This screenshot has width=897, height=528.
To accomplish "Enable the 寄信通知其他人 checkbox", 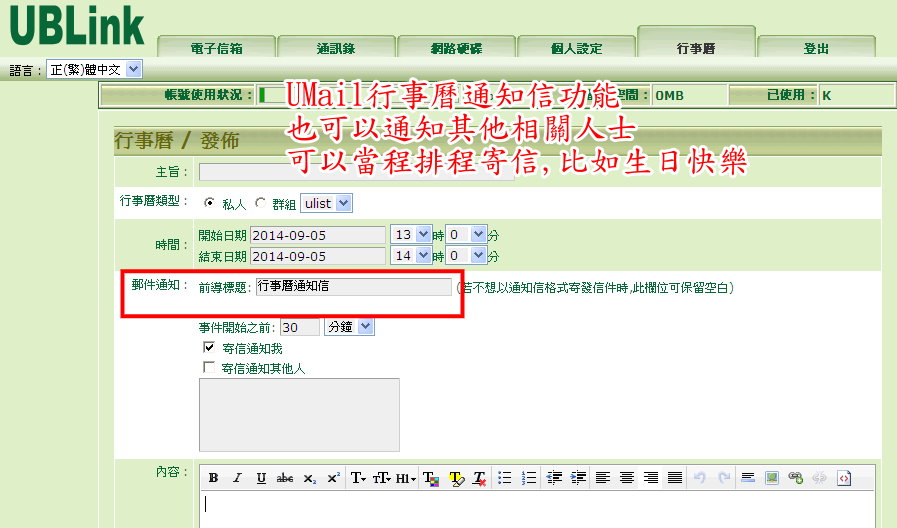I will click(209, 368).
